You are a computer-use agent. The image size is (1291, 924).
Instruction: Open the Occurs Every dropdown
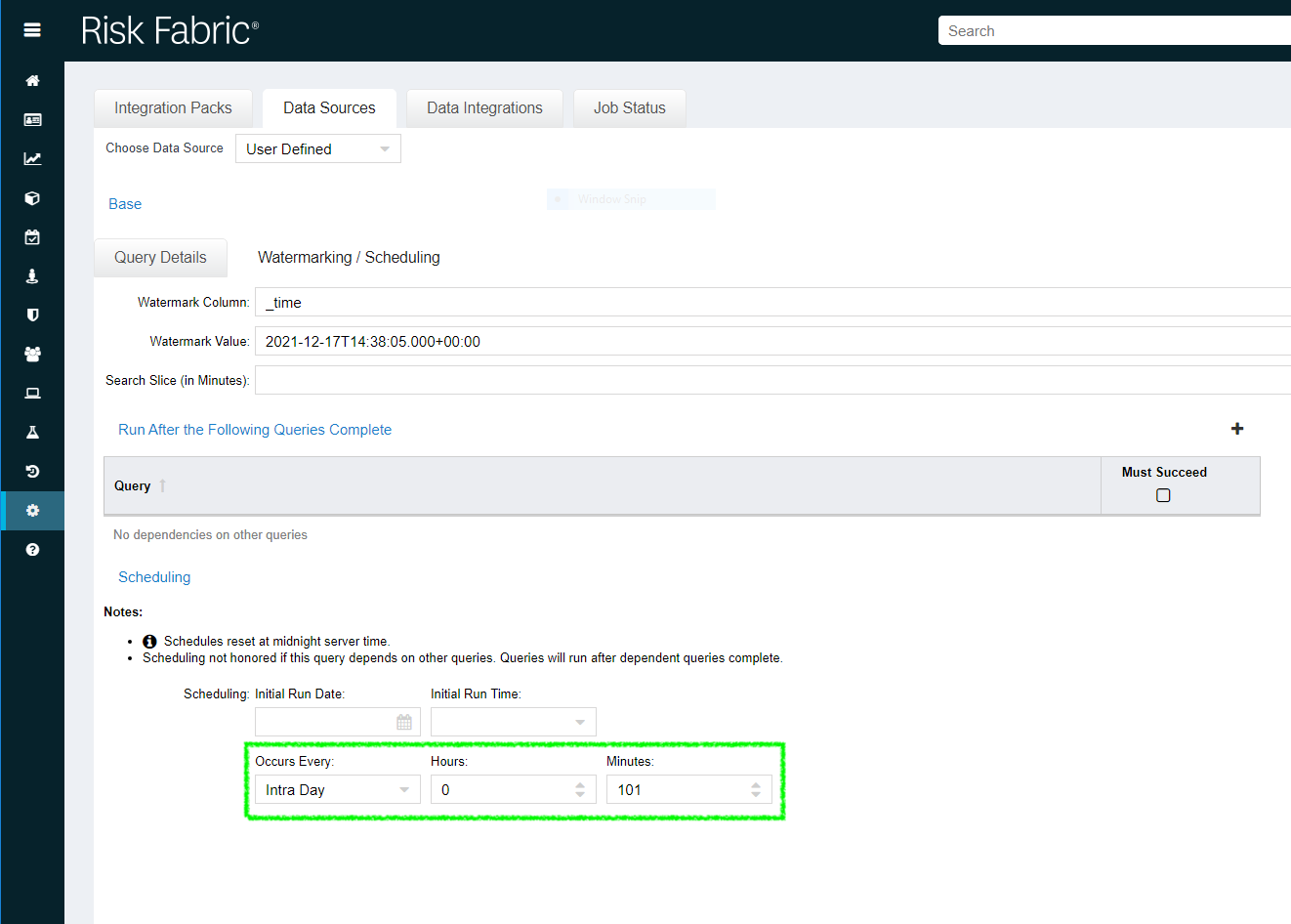[337, 789]
